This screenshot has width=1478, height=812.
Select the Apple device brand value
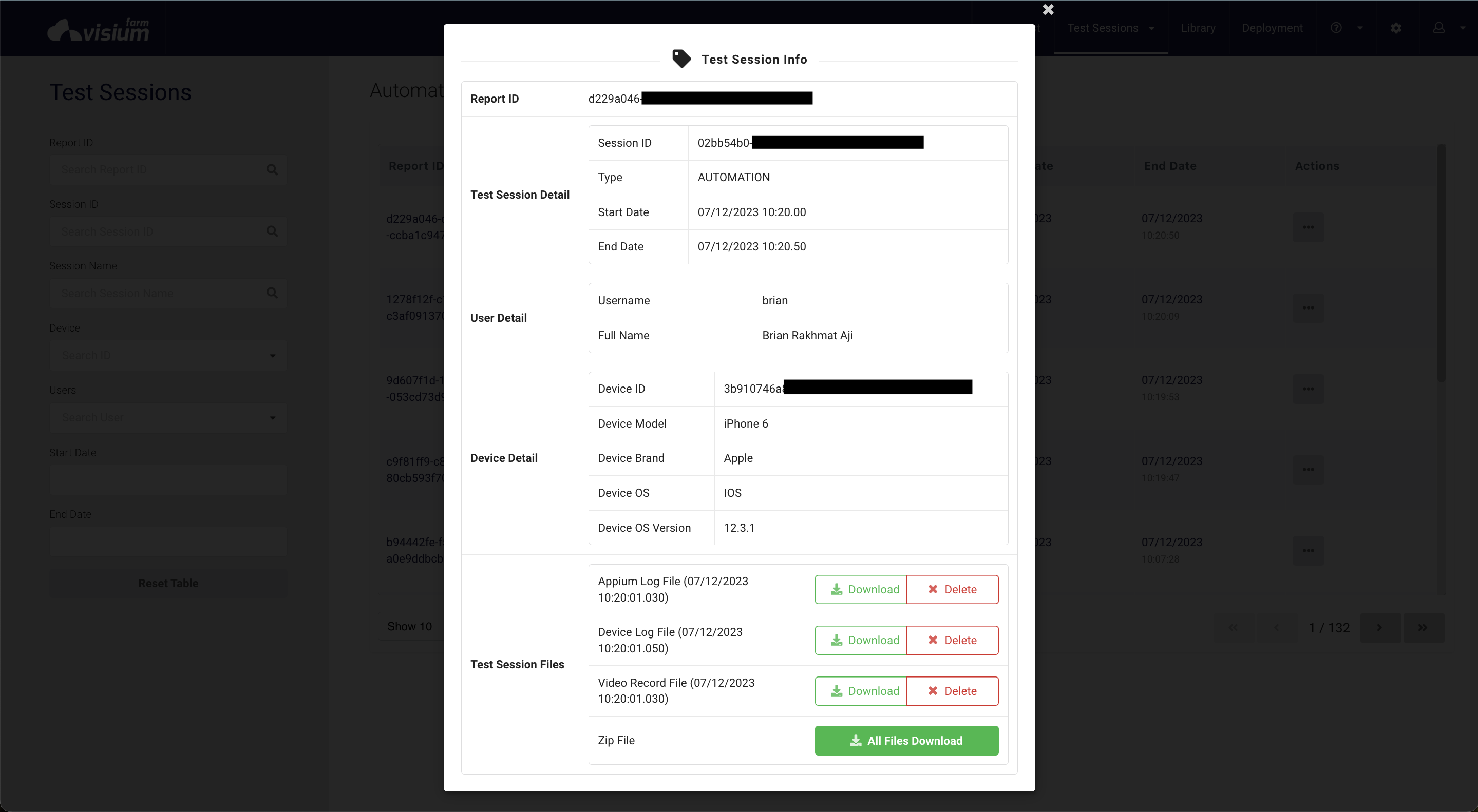coord(738,458)
